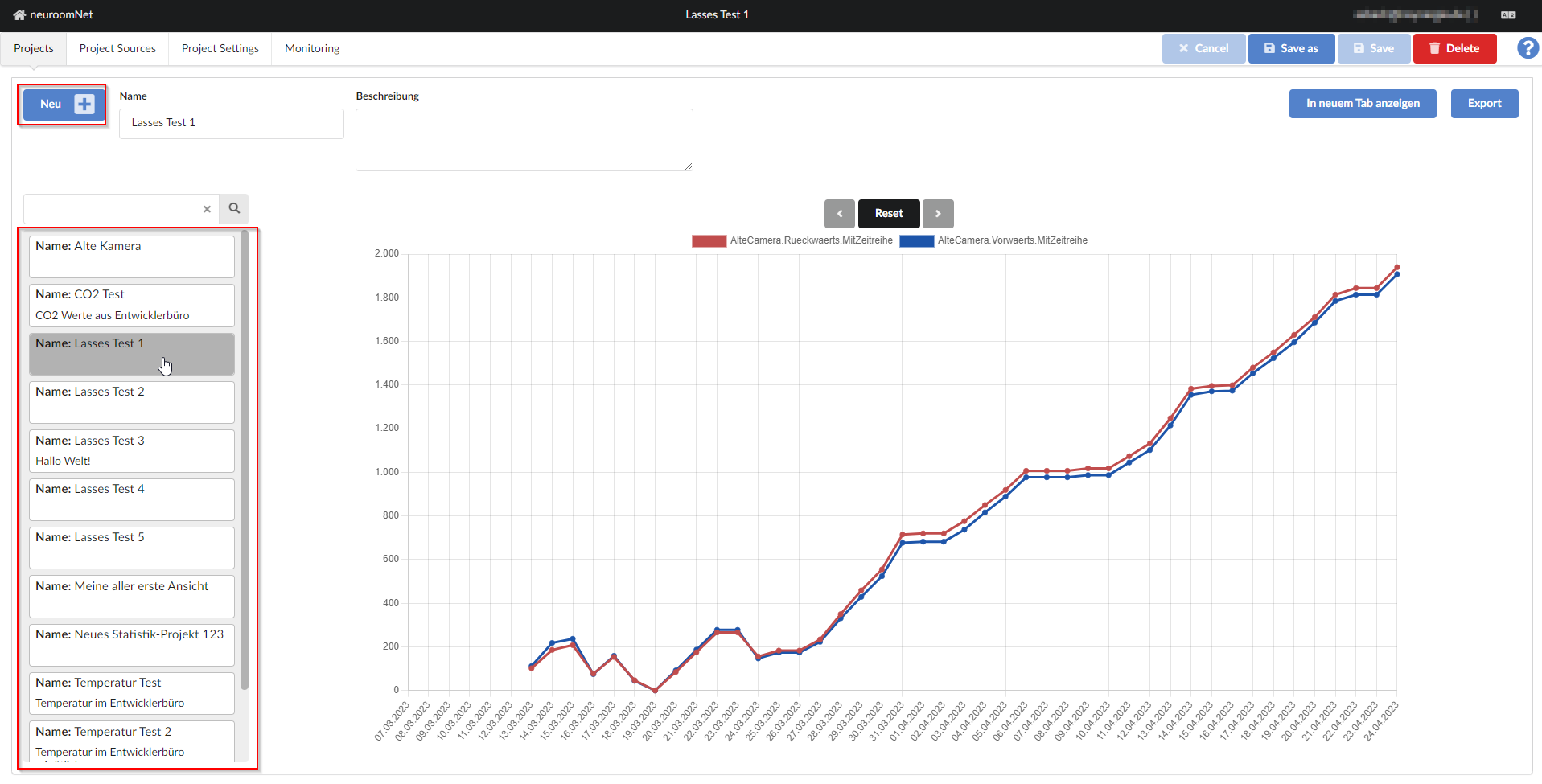Select CO2 Test project in list
Screen dimensions: 1542x784
132,305
